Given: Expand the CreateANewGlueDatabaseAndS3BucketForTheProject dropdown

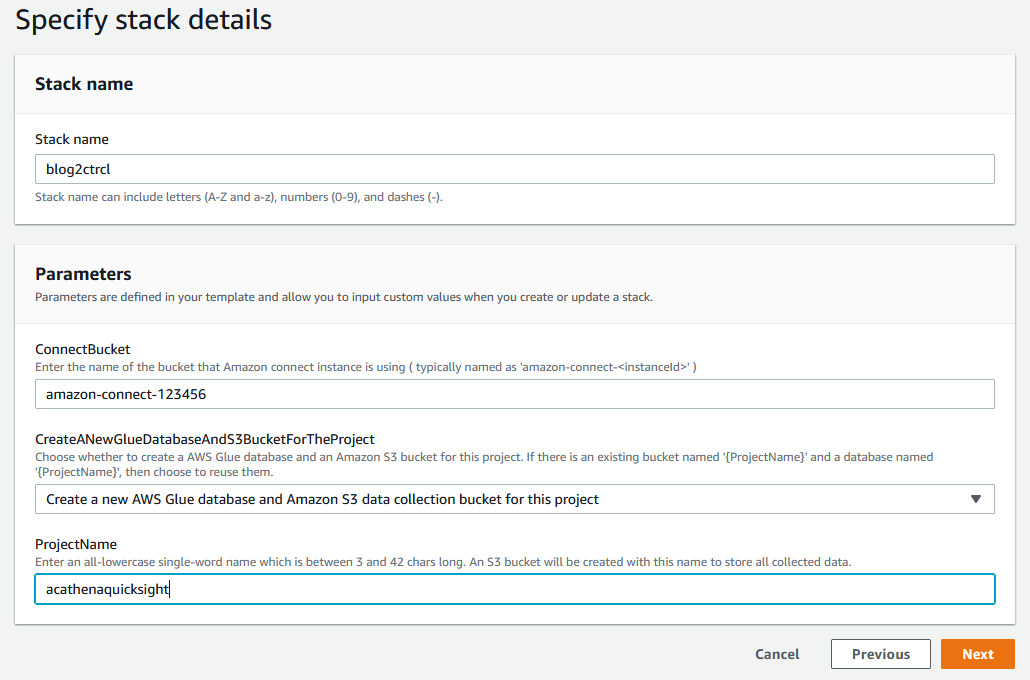Looking at the screenshot, I should pyautogui.click(x=515, y=498).
